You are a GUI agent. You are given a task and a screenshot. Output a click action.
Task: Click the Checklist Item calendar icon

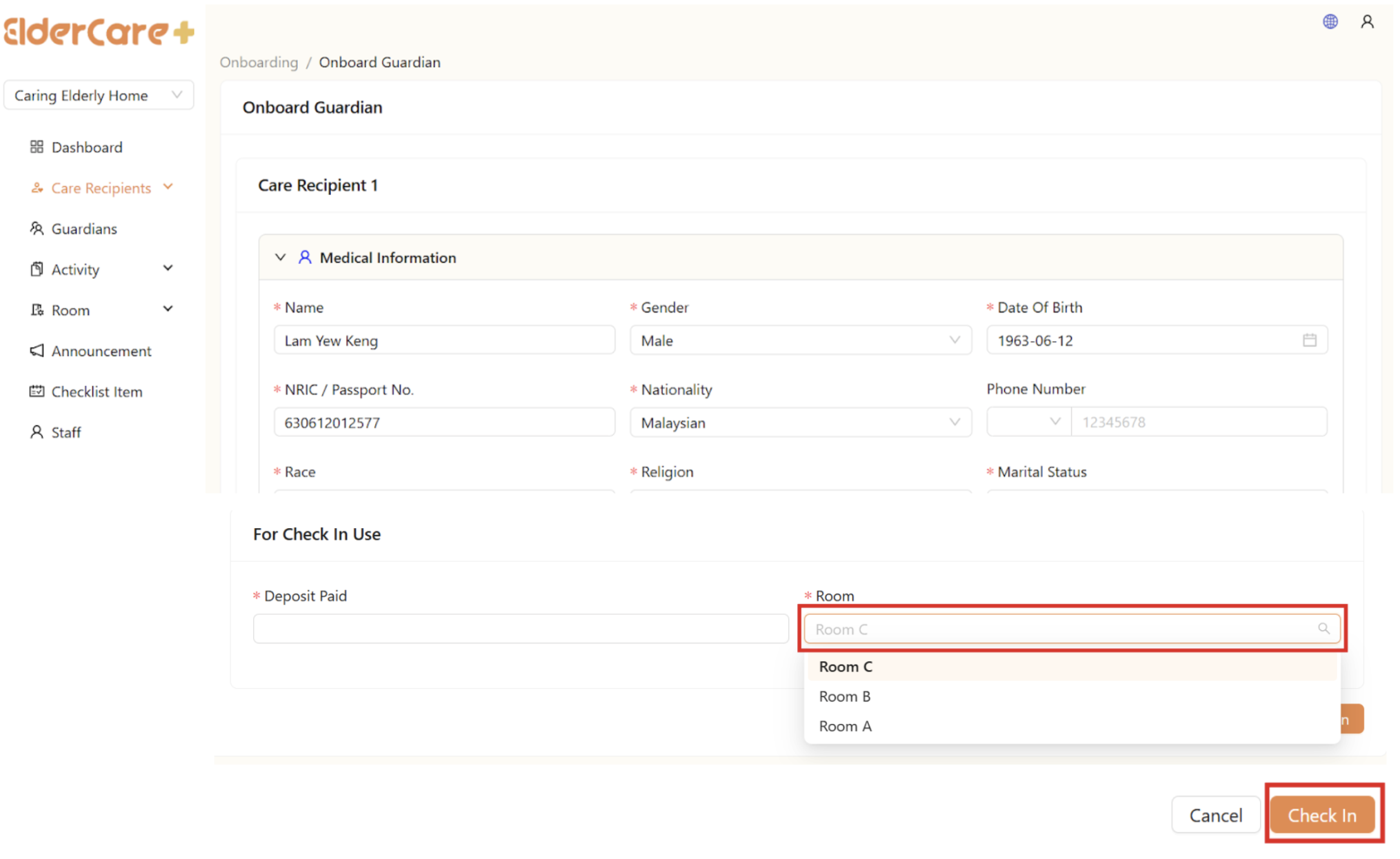tap(37, 391)
